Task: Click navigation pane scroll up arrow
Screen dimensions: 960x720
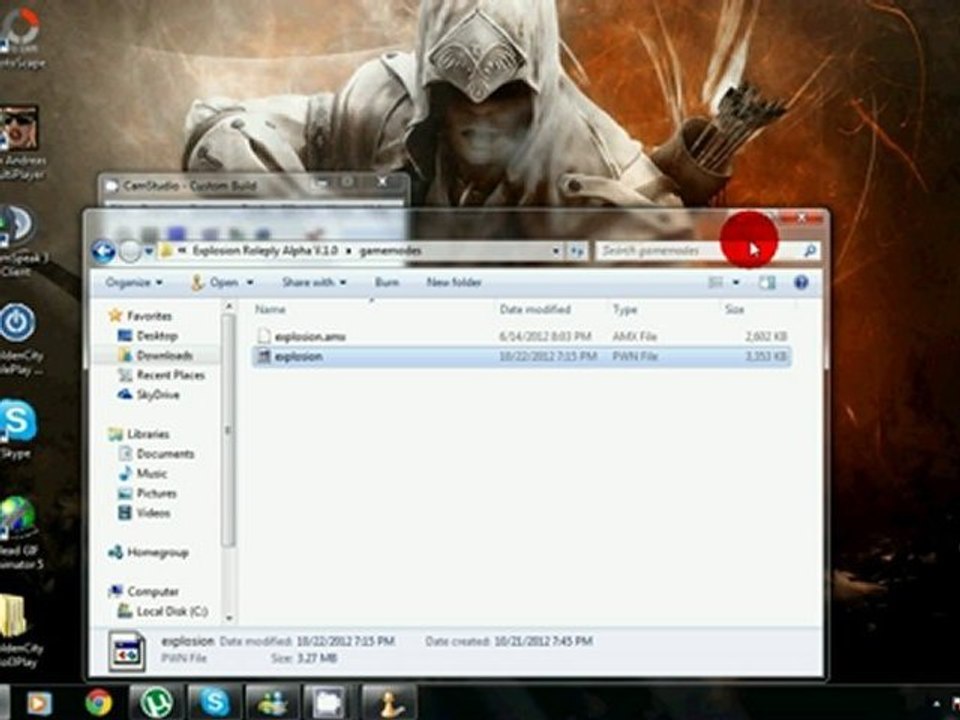Action: pyautogui.click(x=228, y=306)
